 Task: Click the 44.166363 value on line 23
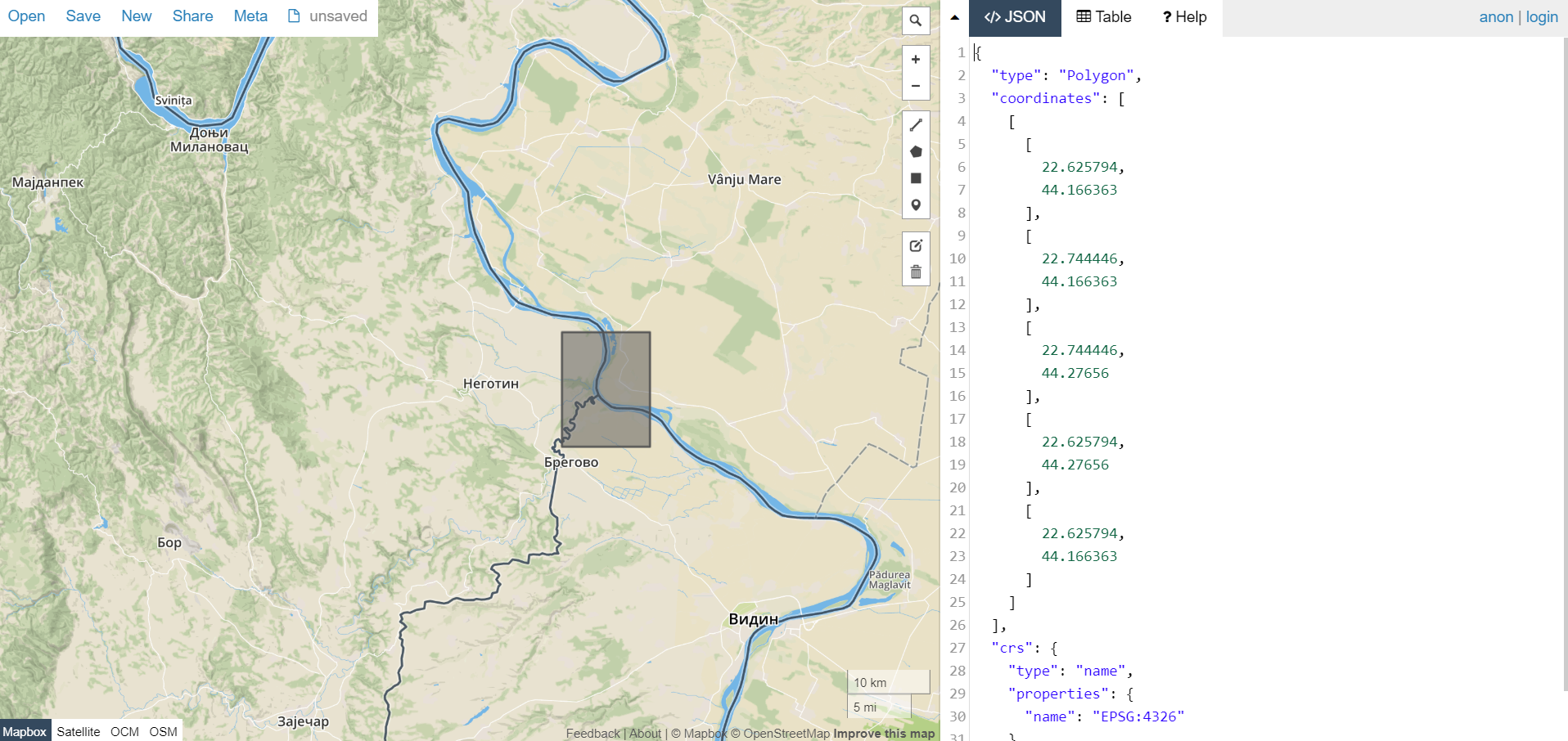(1079, 556)
